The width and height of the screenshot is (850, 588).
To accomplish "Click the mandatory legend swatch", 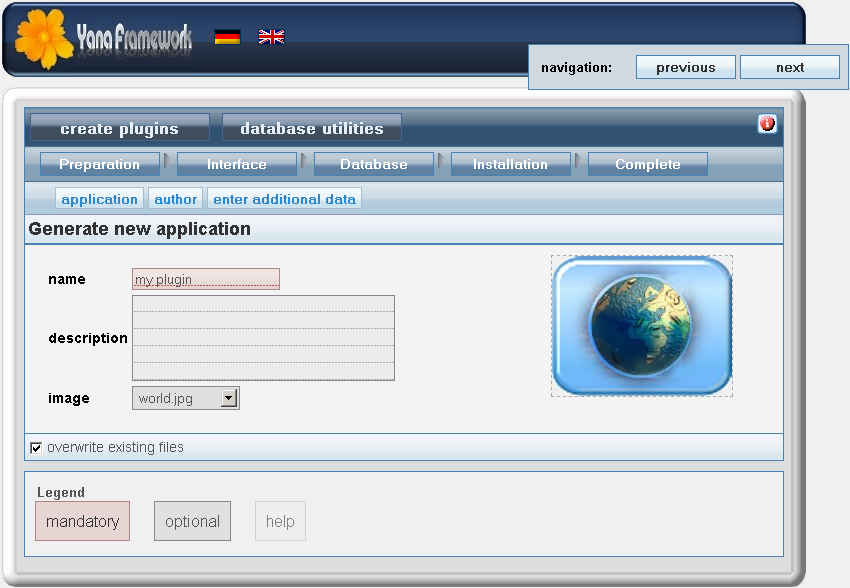I will coord(82,521).
